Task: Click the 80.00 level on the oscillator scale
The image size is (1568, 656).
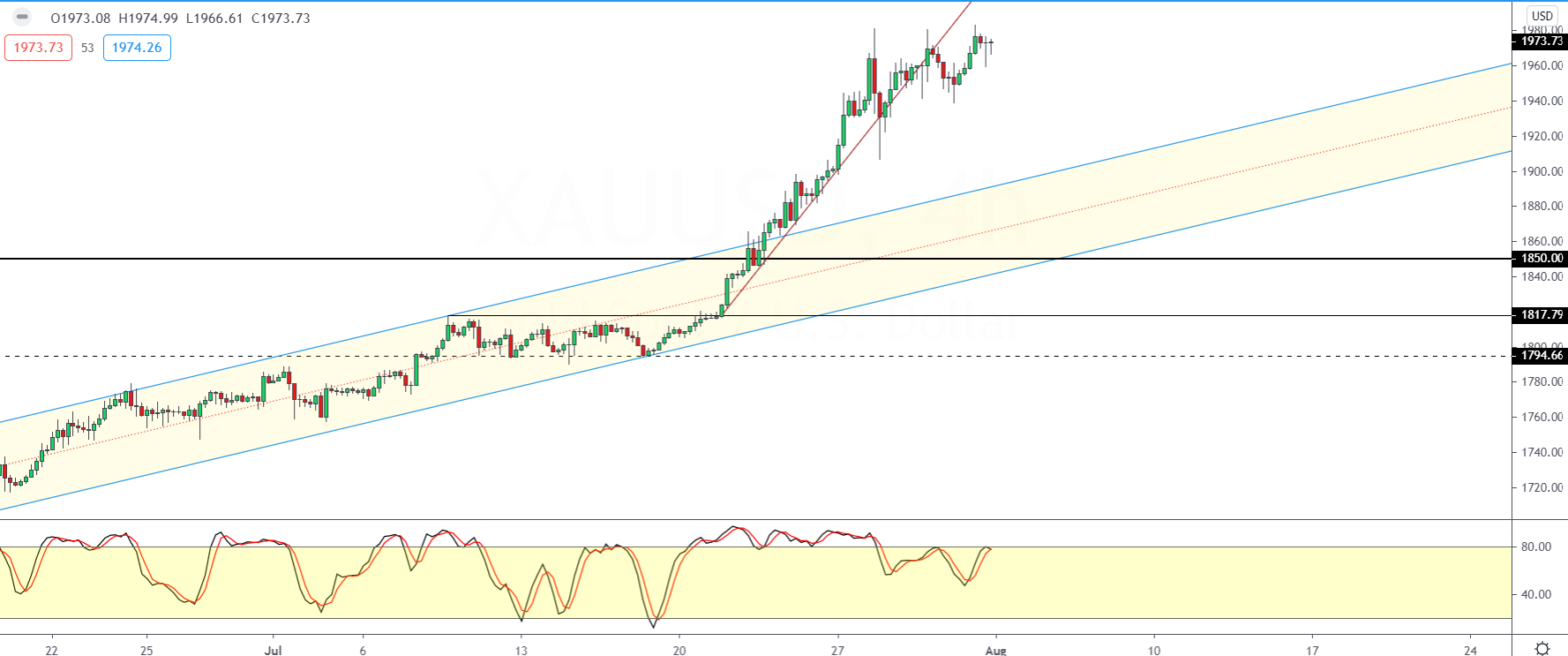Action: 1536,547
